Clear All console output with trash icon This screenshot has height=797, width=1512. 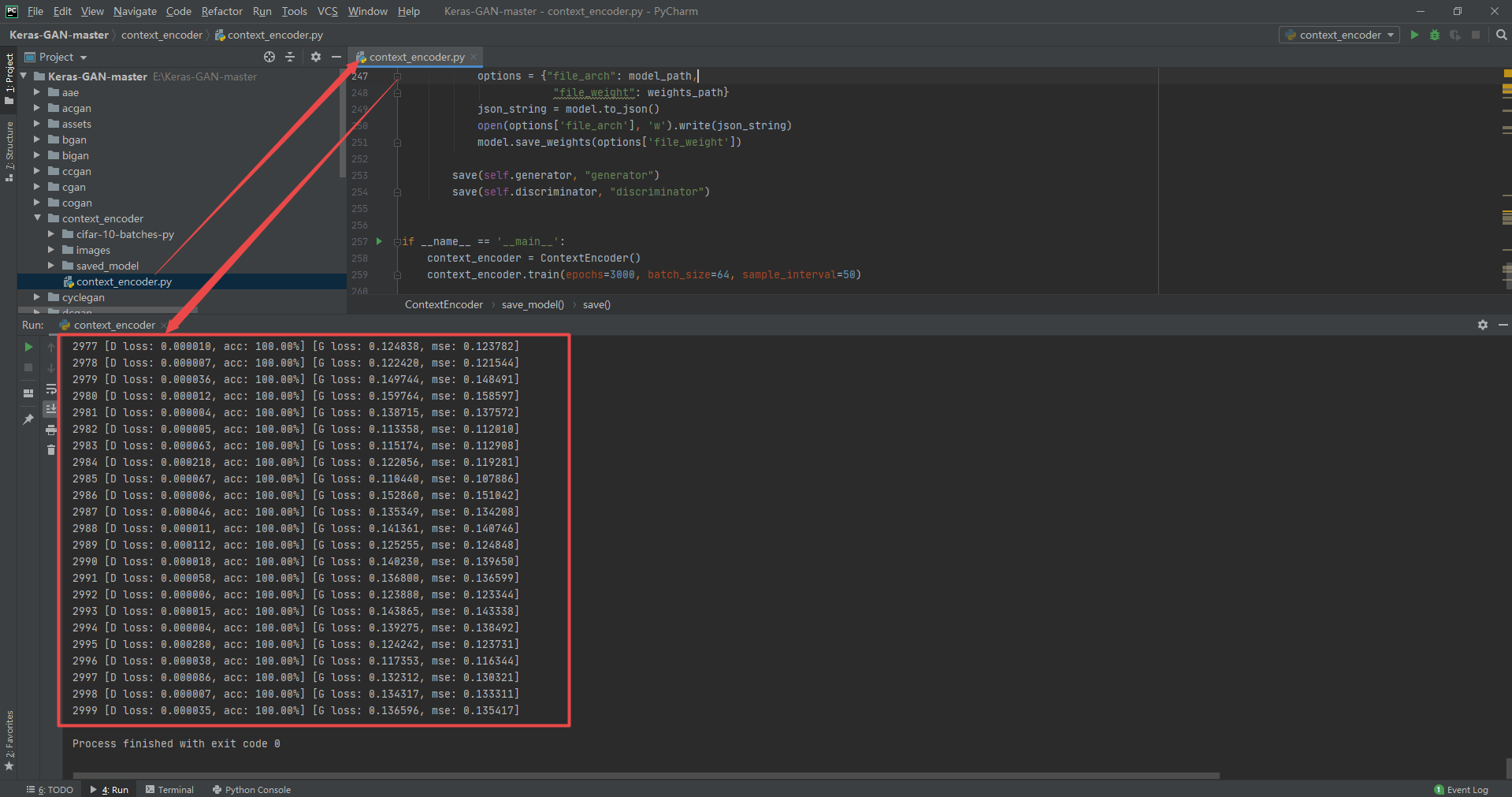(x=51, y=450)
